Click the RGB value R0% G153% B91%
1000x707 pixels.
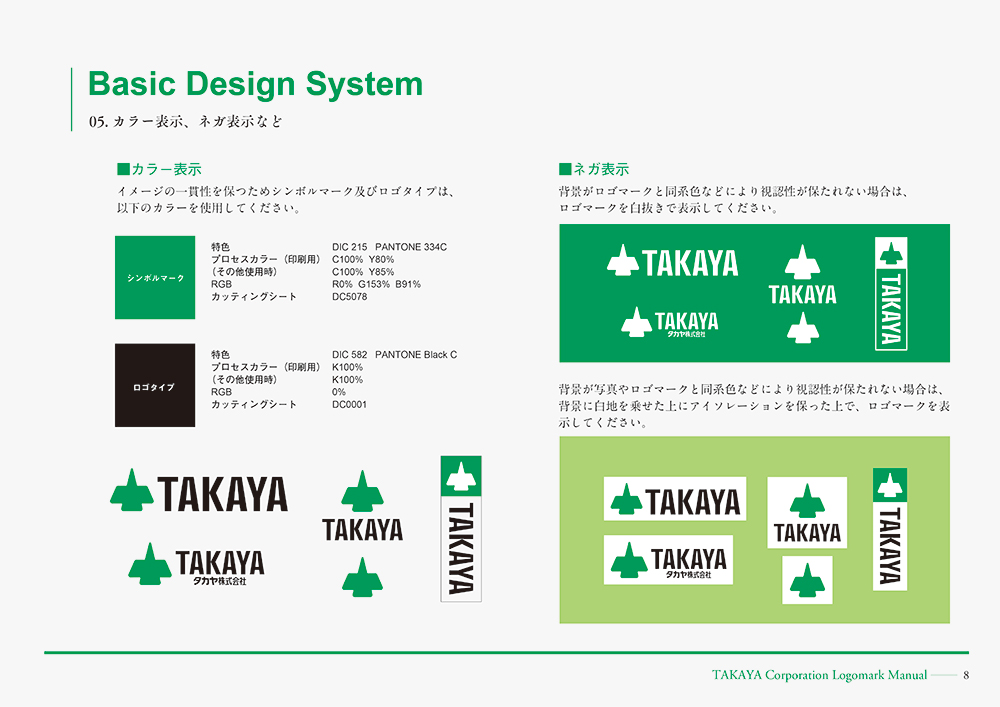pyautogui.click(x=376, y=284)
